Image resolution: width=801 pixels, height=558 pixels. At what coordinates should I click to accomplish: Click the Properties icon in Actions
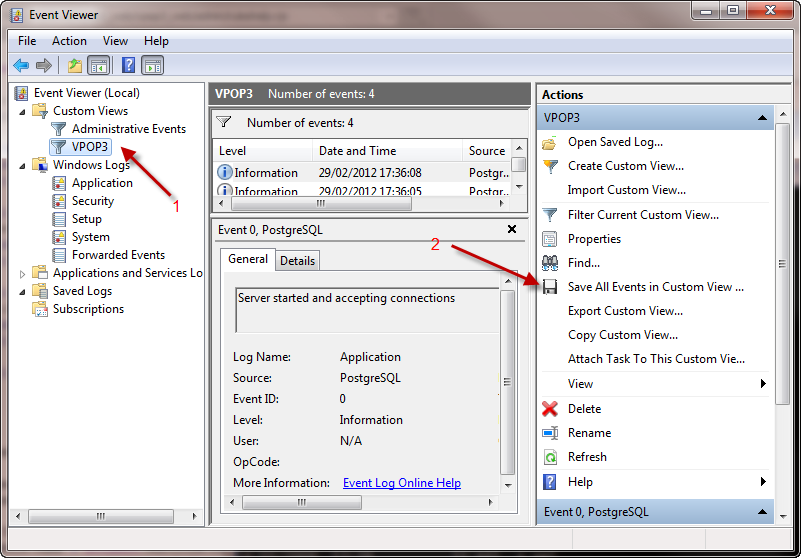[550, 239]
